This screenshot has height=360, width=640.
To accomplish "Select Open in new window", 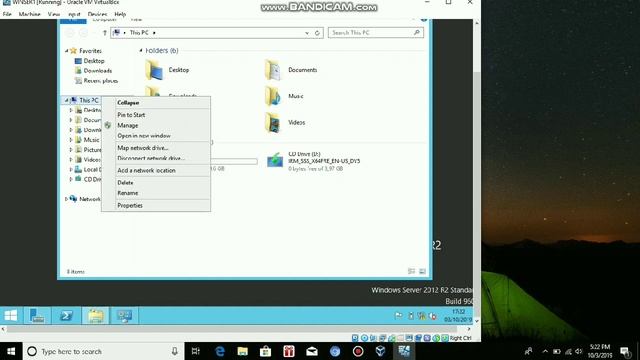I will (x=144, y=136).
